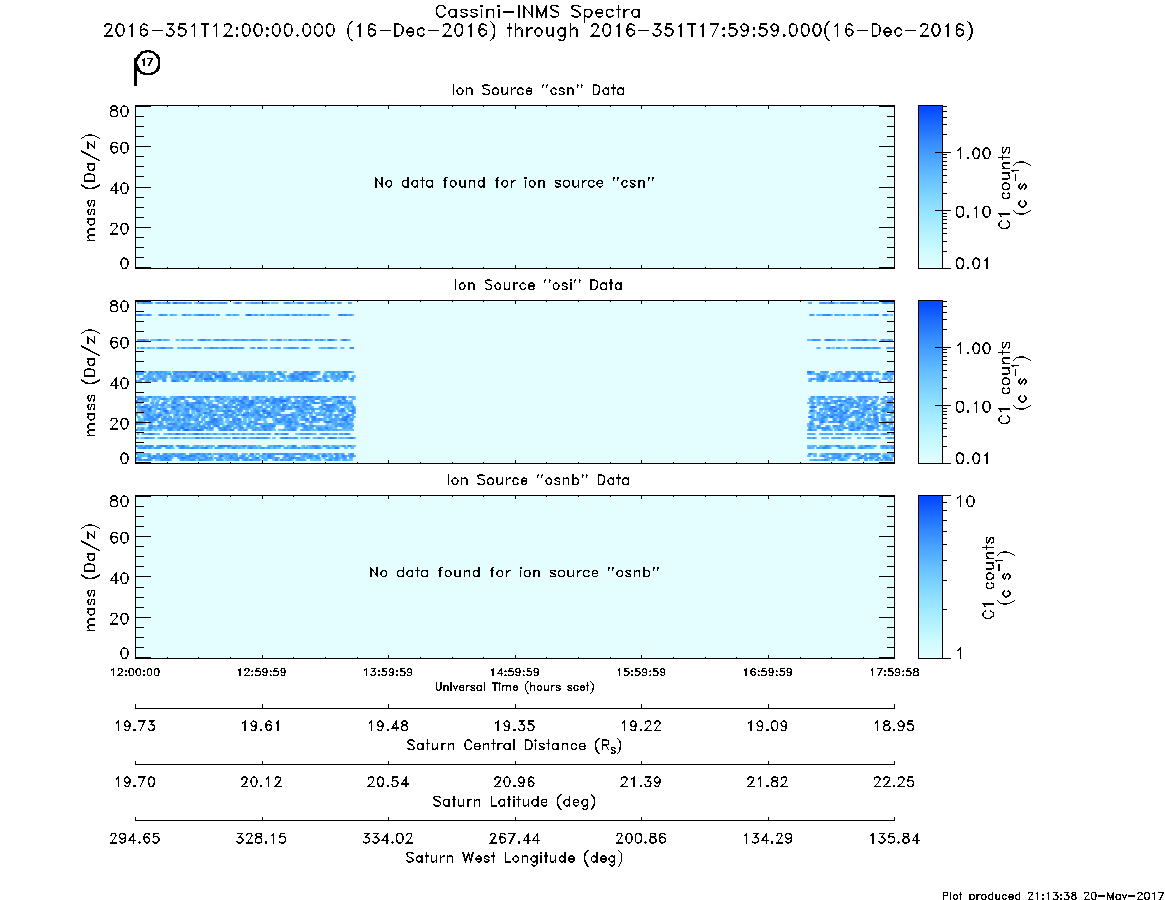Click the "mass (Da/z)" axis label of osi panel
This screenshot has width=1165, height=900.
90,383
